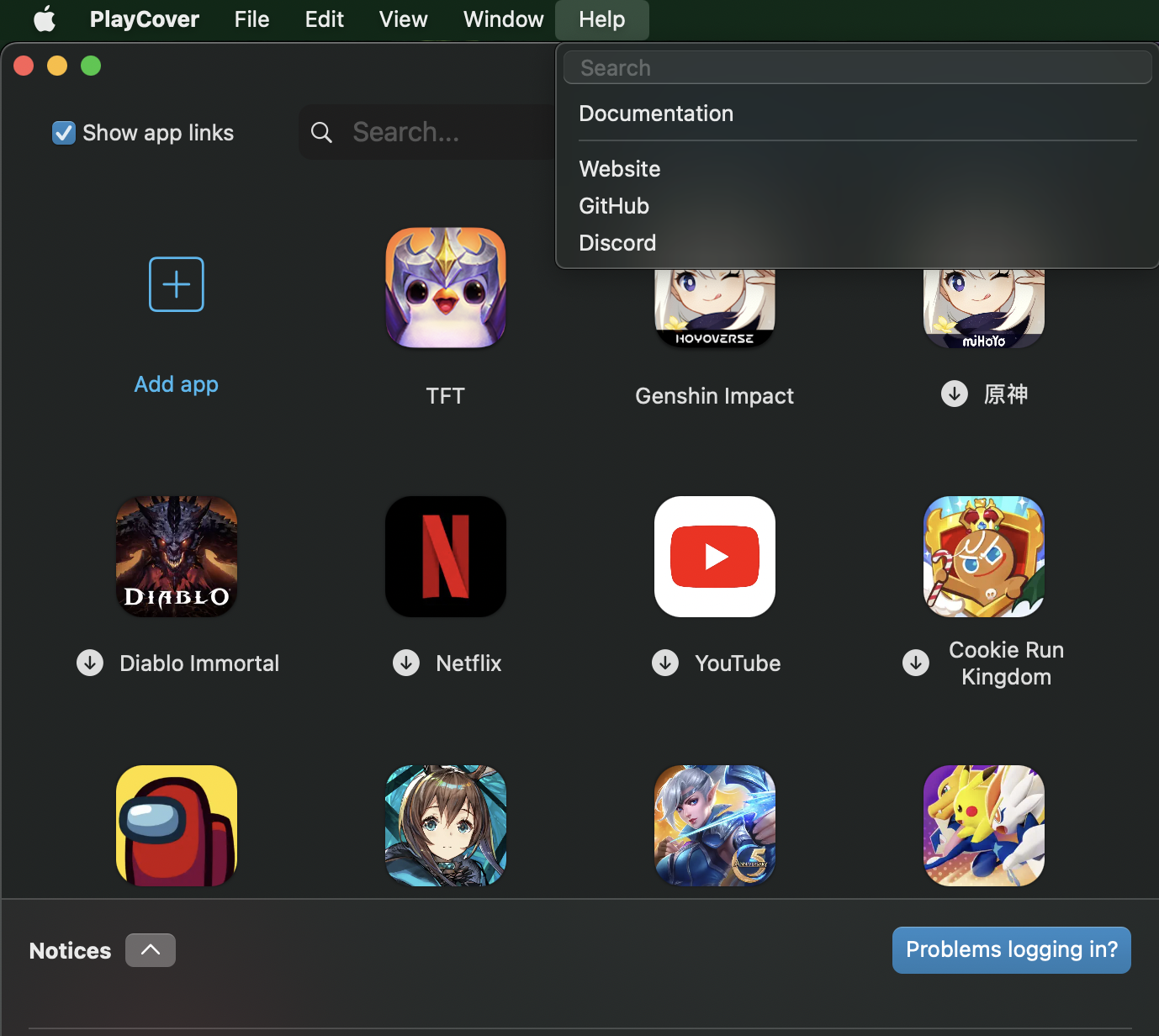Click the Diablo Immortal label
The height and width of the screenshot is (1036, 1159).
click(x=199, y=663)
